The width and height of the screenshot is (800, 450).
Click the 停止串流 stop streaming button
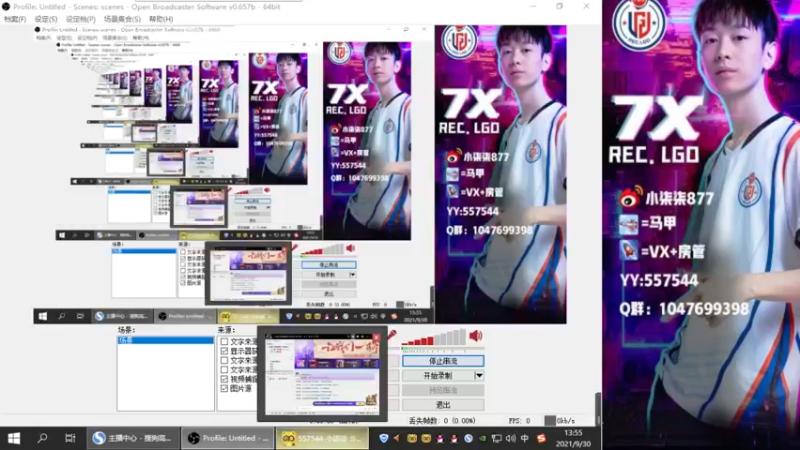click(443, 361)
